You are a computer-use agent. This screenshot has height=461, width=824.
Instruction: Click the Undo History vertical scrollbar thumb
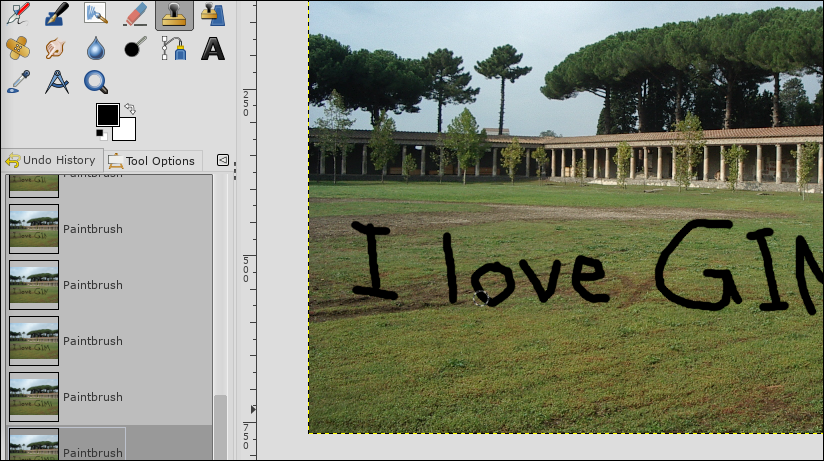coord(221,427)
